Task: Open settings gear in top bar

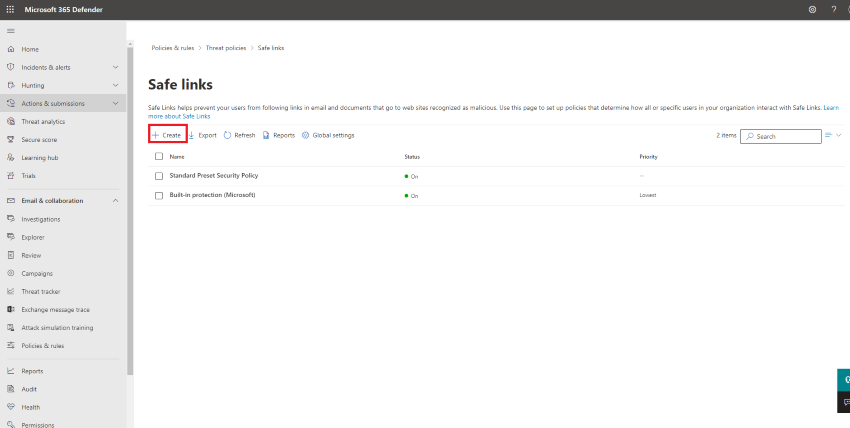Action: [812, 9]
